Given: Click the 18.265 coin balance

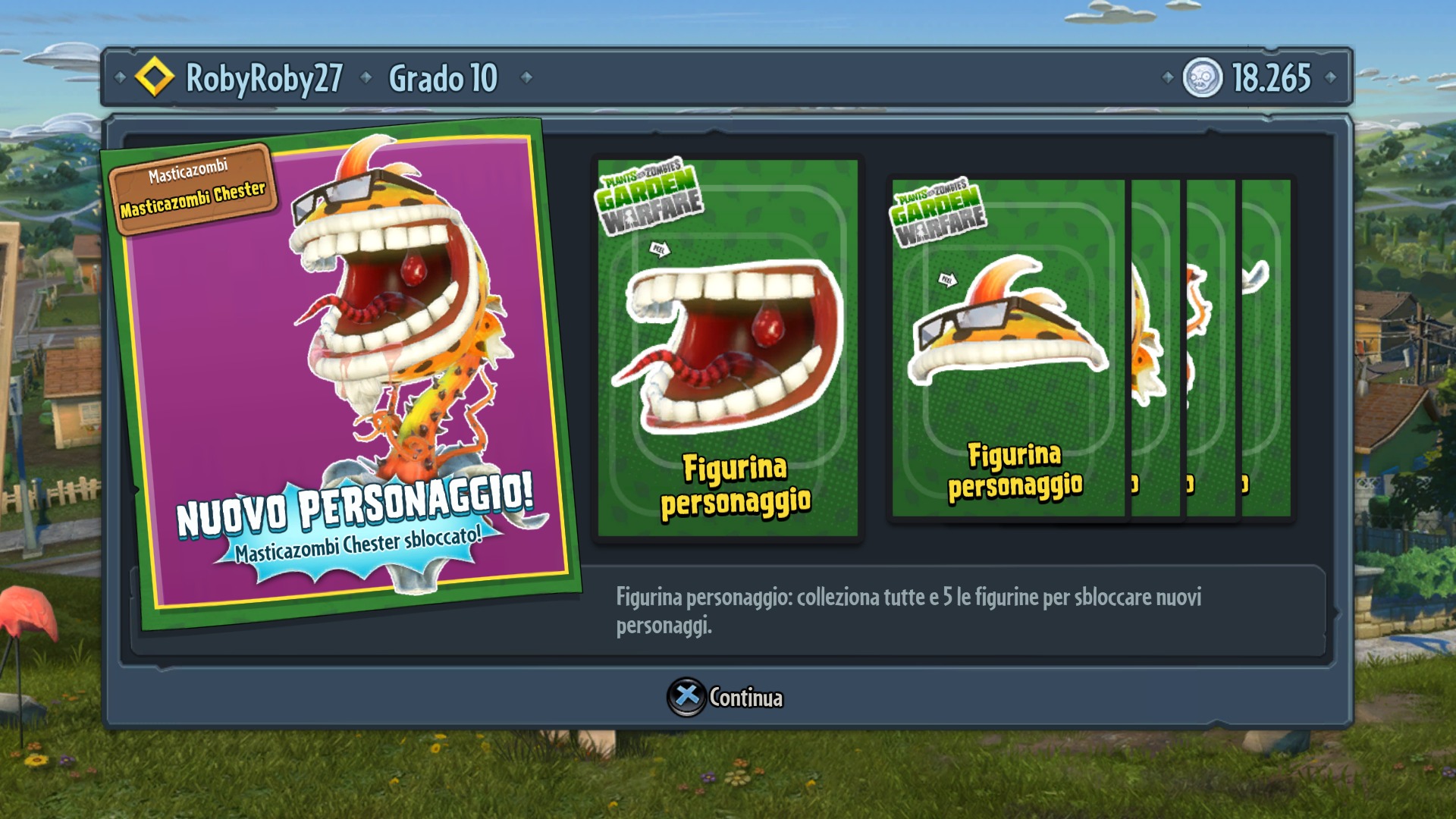Looking at the screenshot, I should (1272, 77).
